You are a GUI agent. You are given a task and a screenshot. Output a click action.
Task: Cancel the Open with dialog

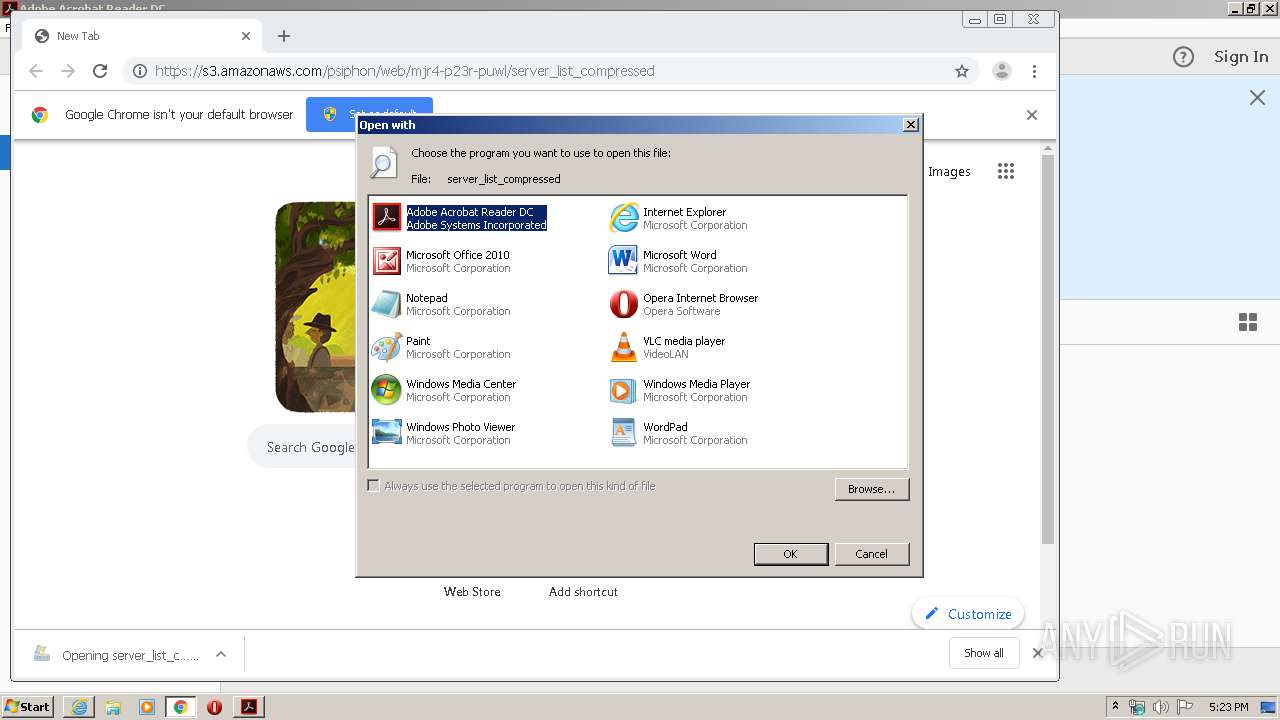tap(871, 554)
